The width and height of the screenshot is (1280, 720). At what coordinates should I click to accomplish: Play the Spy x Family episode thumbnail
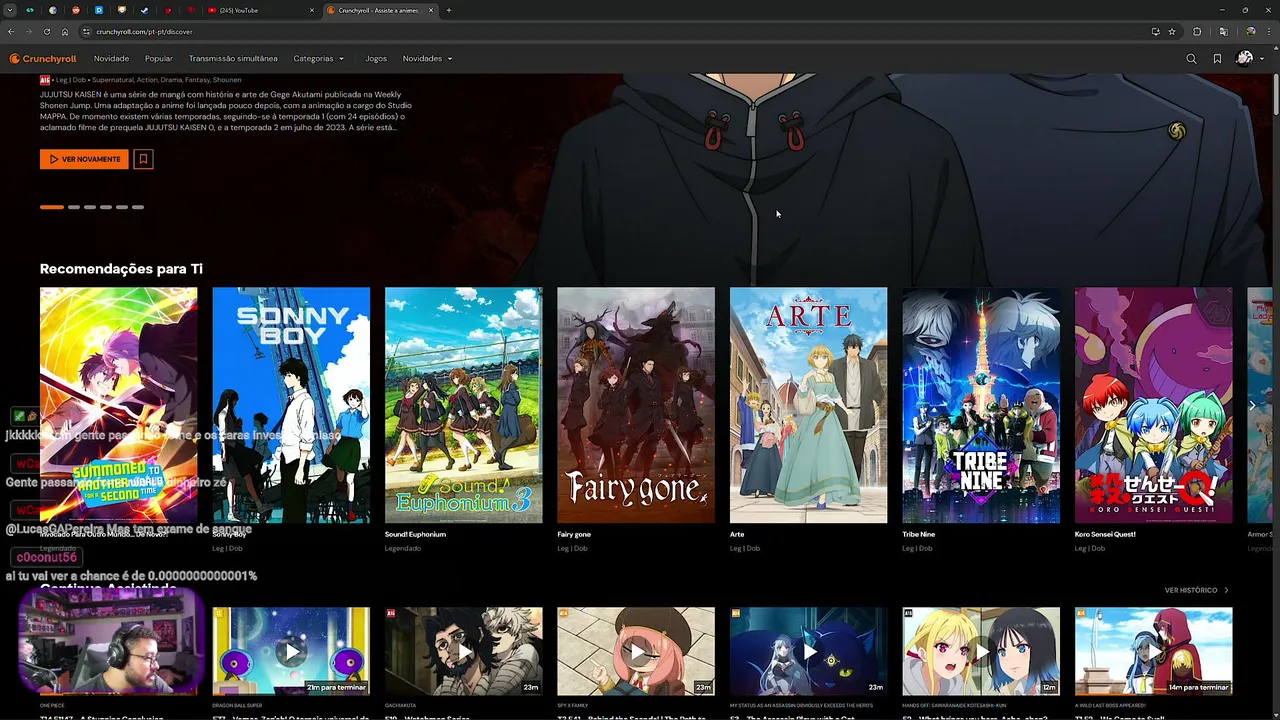636,651
